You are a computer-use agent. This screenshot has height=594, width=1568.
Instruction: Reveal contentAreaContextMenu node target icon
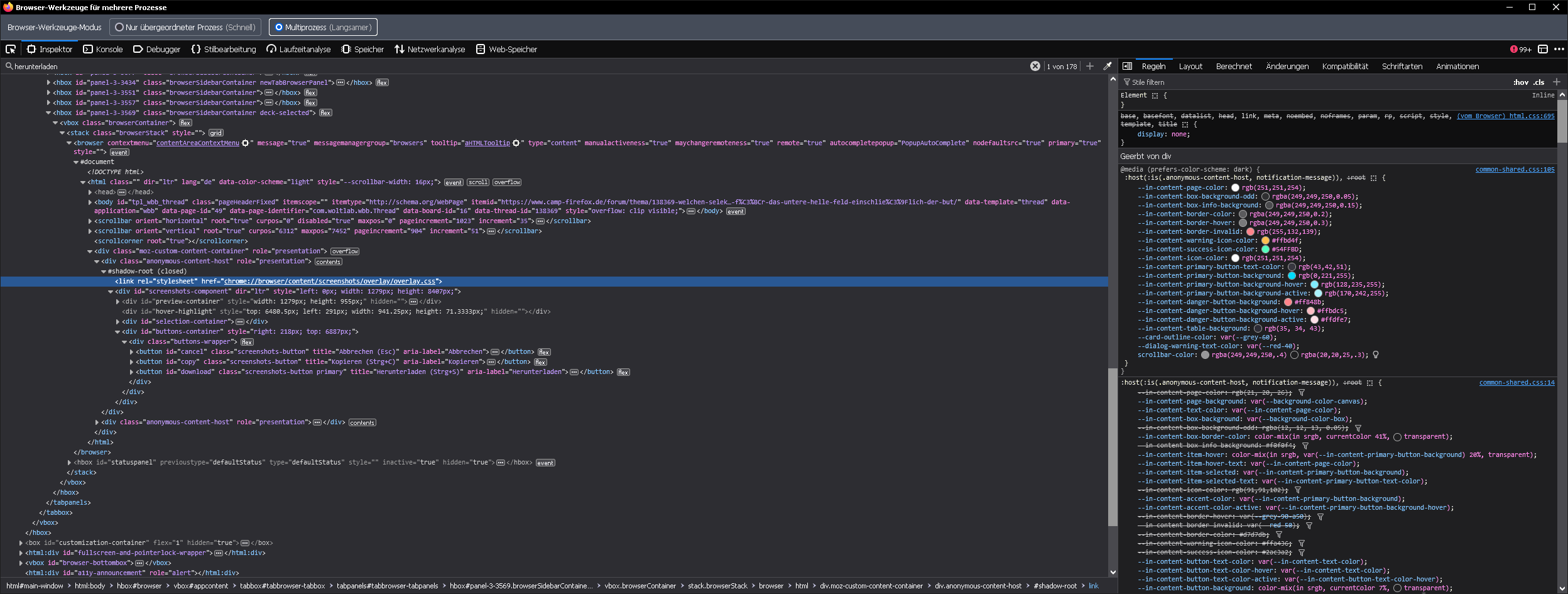[x=245, y=143]
